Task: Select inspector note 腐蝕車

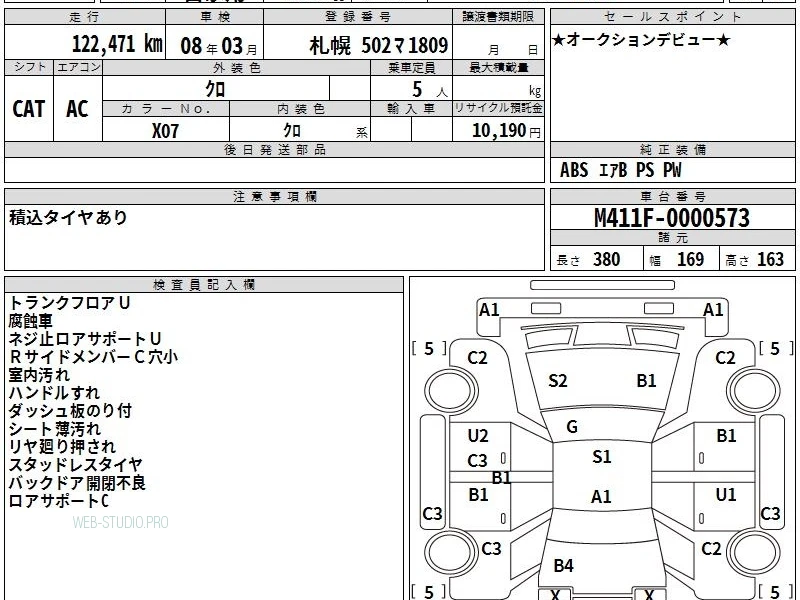Action: click(x=31, y=321)
